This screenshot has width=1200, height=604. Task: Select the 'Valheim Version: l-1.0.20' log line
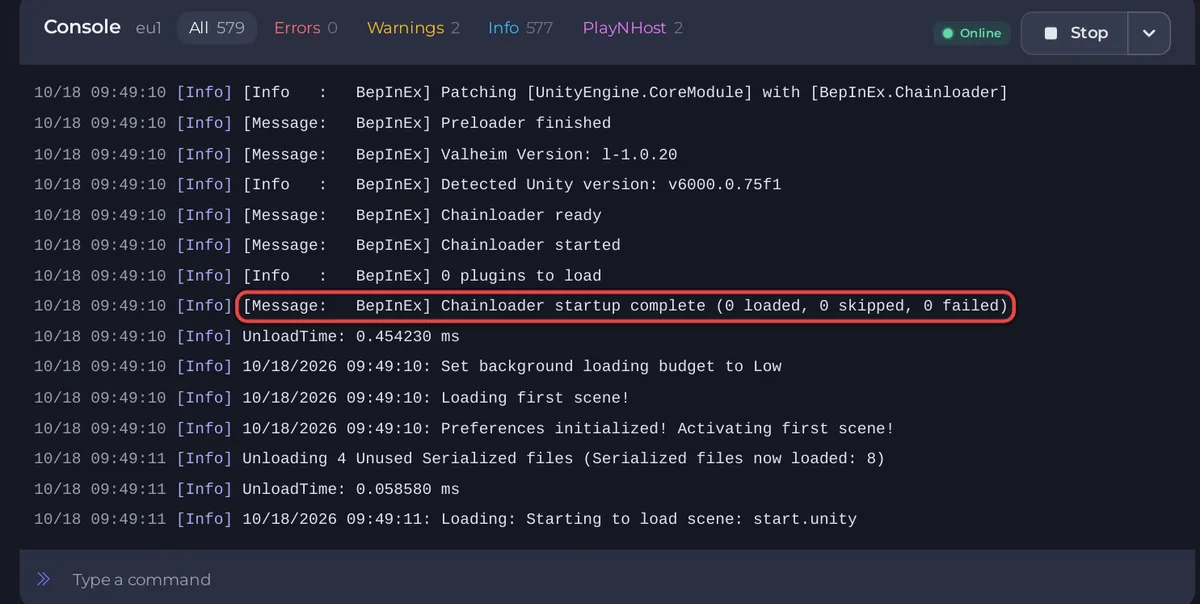(x=355, y=154)
